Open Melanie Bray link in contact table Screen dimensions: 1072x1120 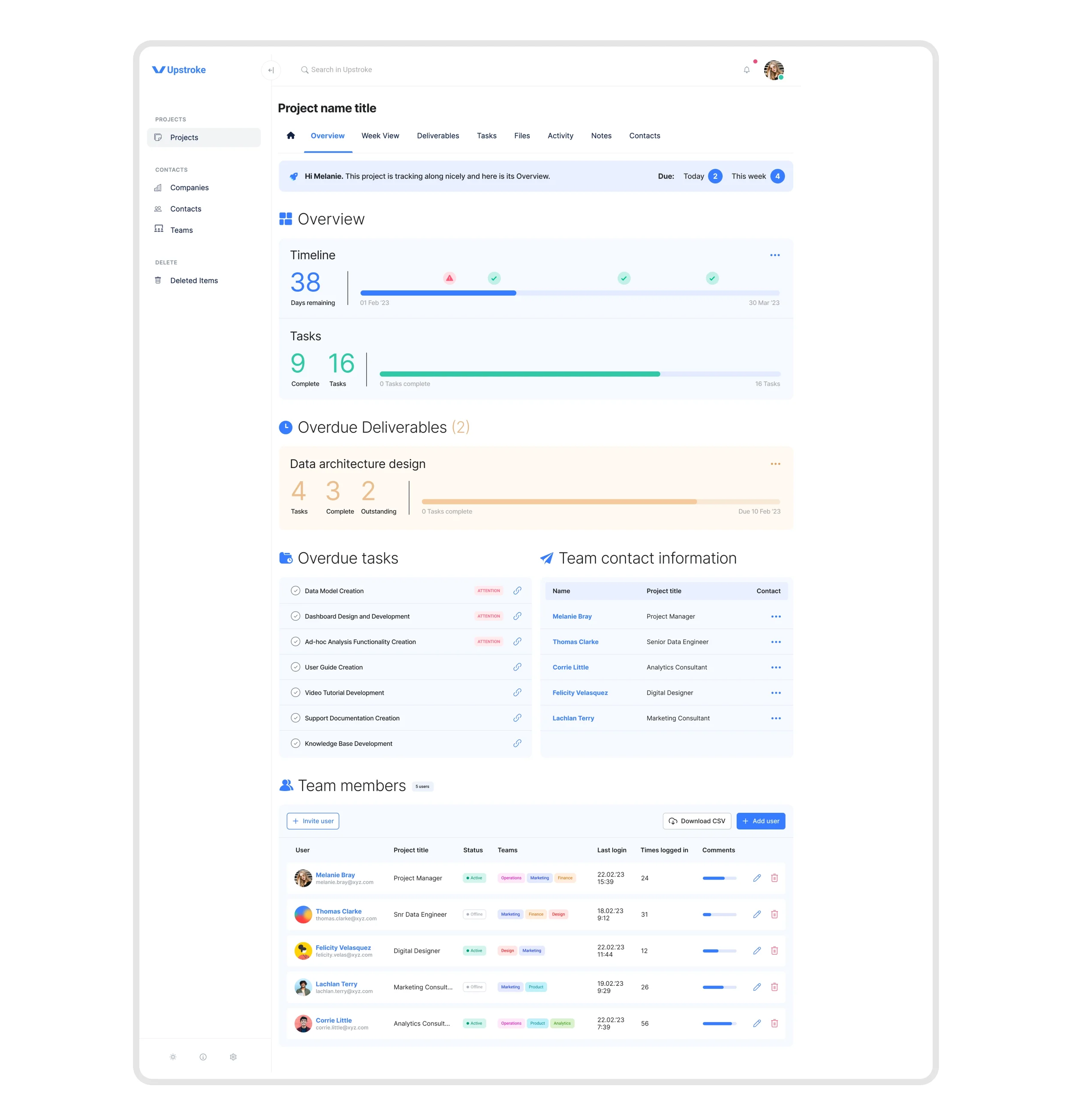tap(572, 616)
